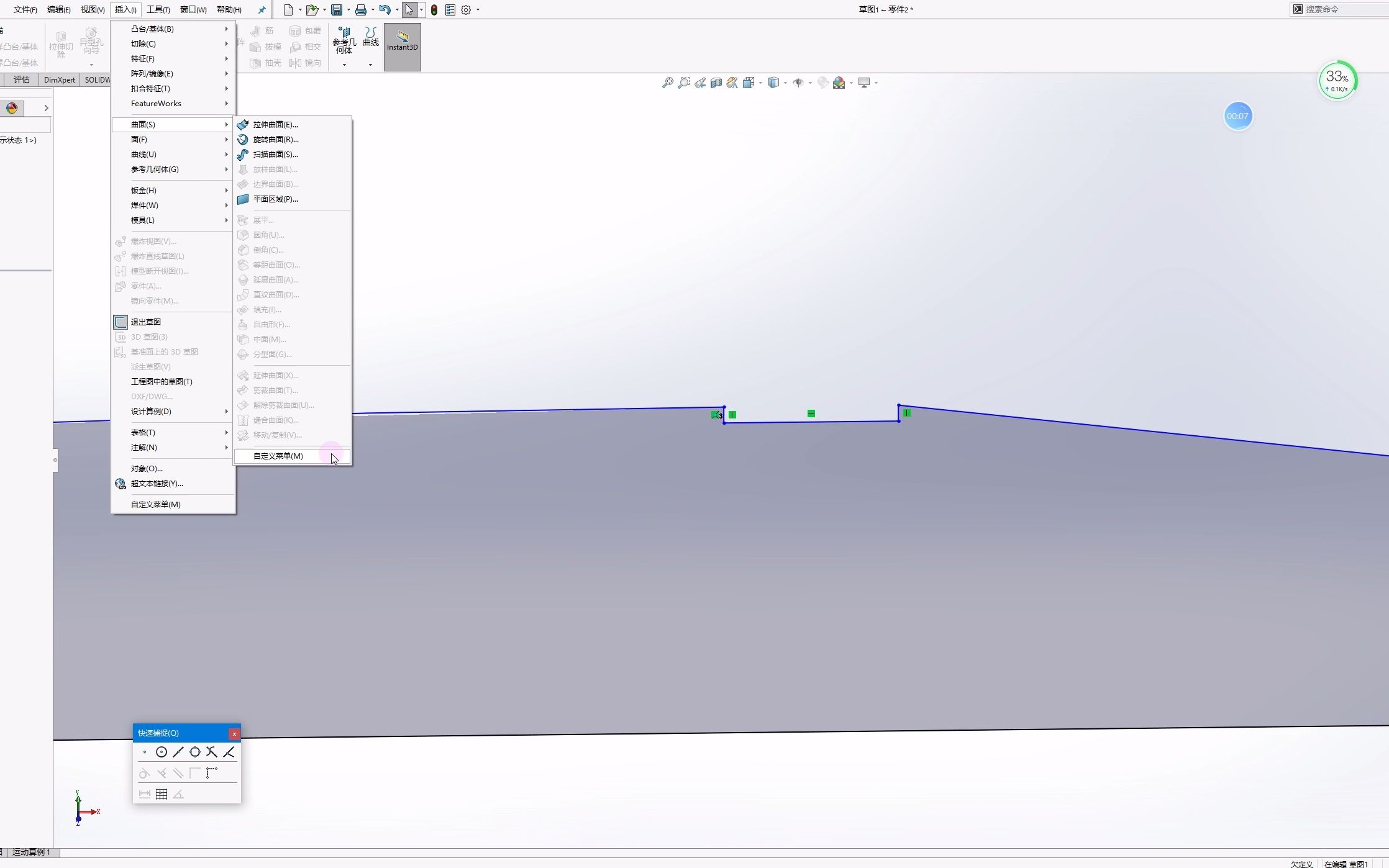Open the Tools (工具) menu
The image size is (1389, 868).
point(158,10)
